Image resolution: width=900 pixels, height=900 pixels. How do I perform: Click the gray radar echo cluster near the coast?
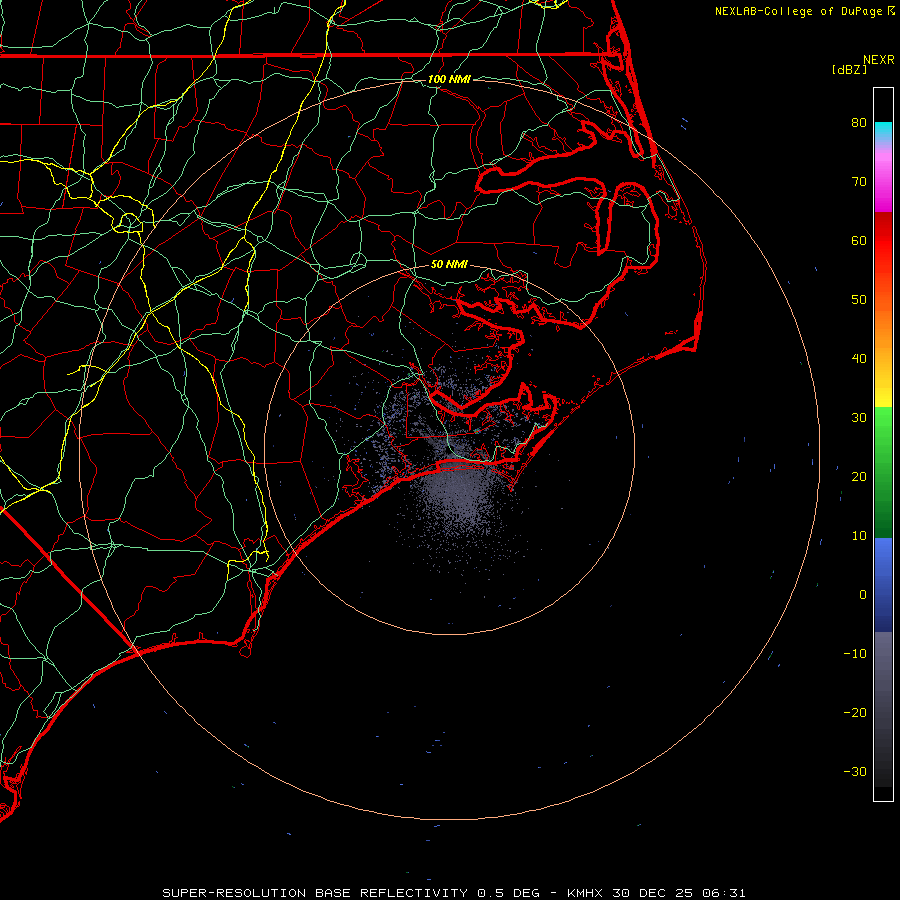(x=459, y=494)
